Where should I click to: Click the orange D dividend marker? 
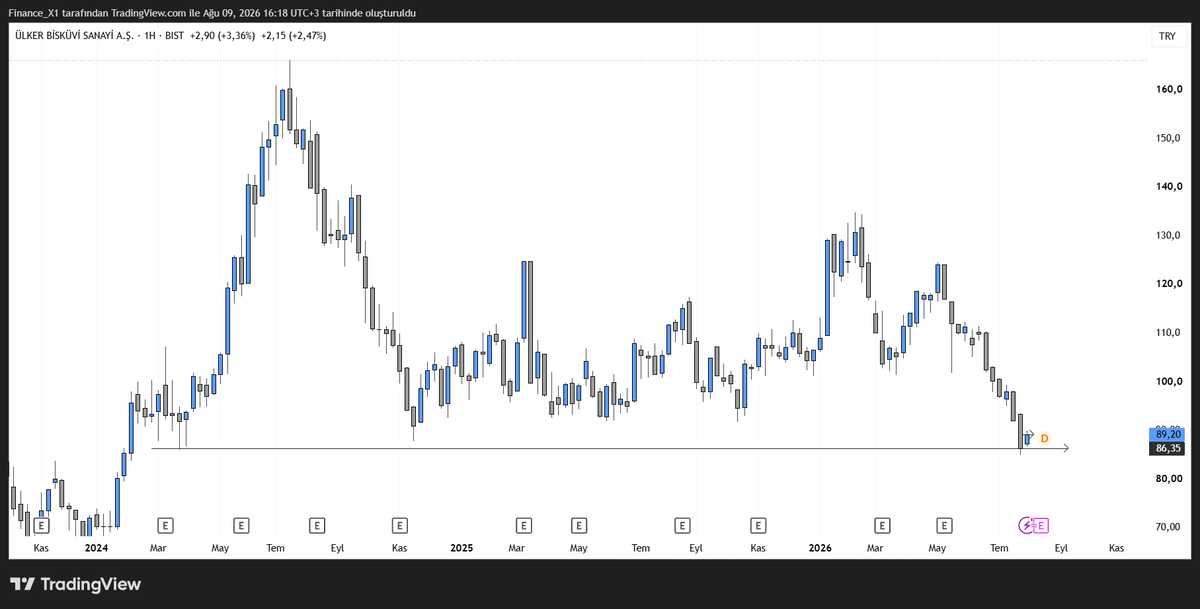pyautogui.click(x=1044, y=438)
